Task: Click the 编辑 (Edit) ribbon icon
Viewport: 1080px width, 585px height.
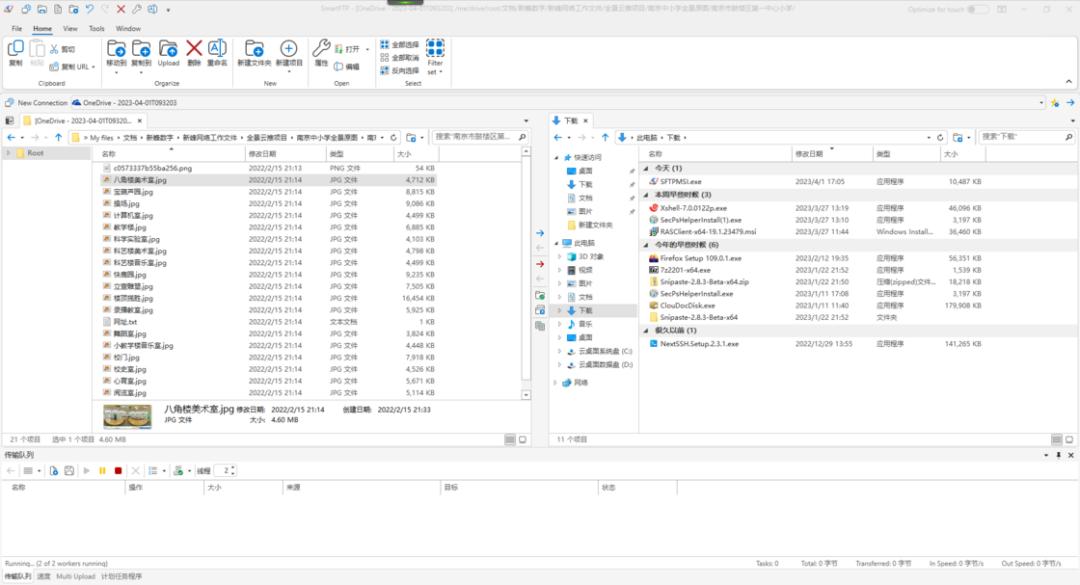Action: pyautogui.click(x=338, y=67)
